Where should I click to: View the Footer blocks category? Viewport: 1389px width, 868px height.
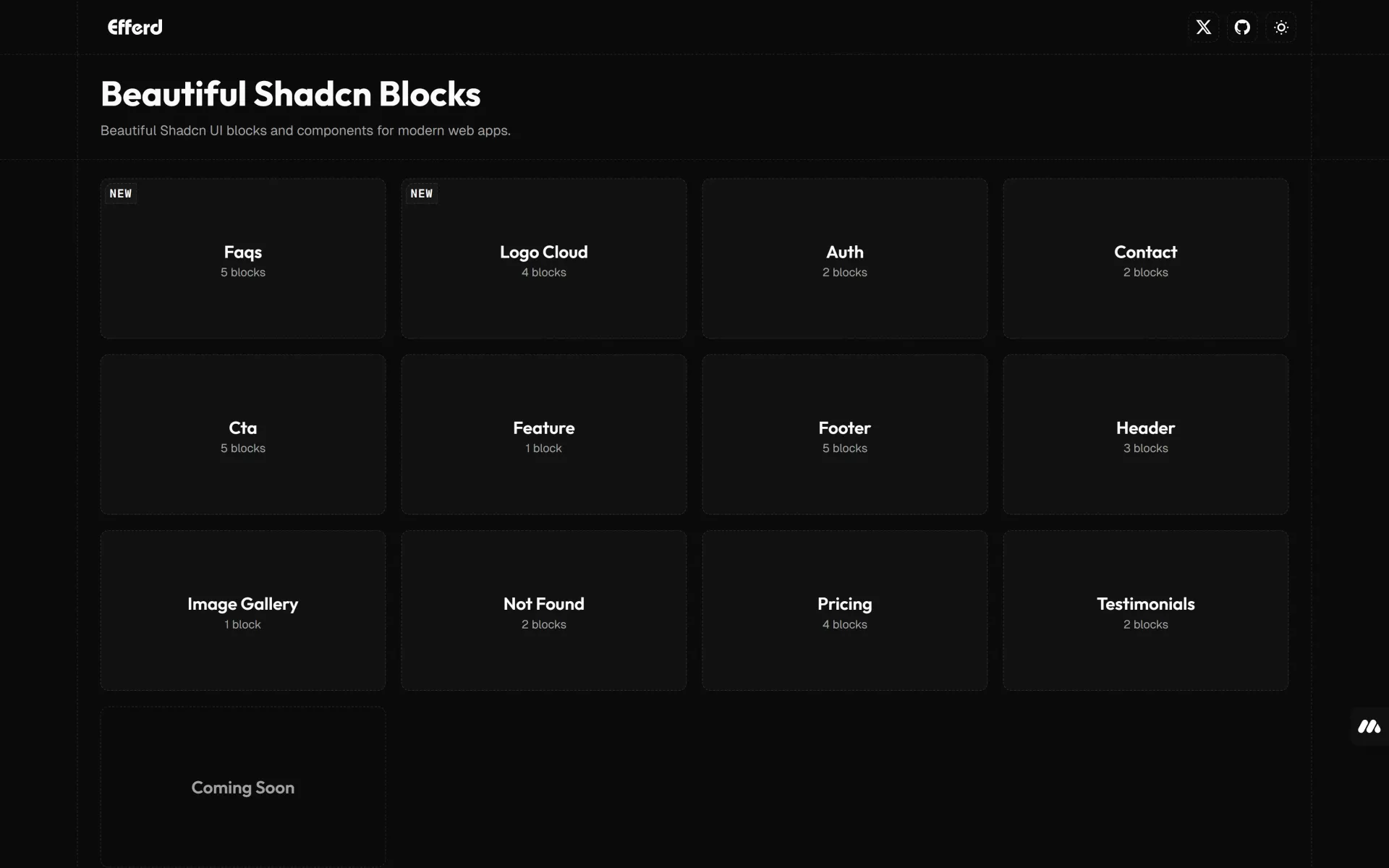(844, 436)
